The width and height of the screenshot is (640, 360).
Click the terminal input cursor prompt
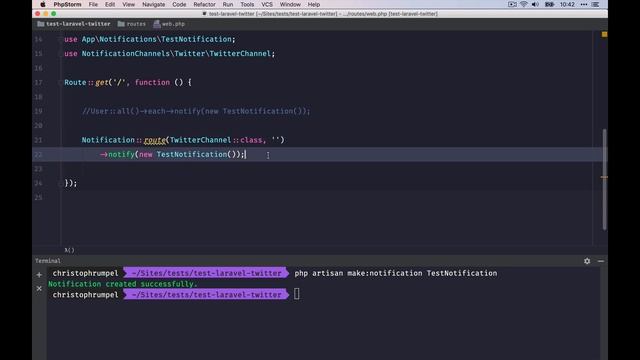tap(297, 294)
